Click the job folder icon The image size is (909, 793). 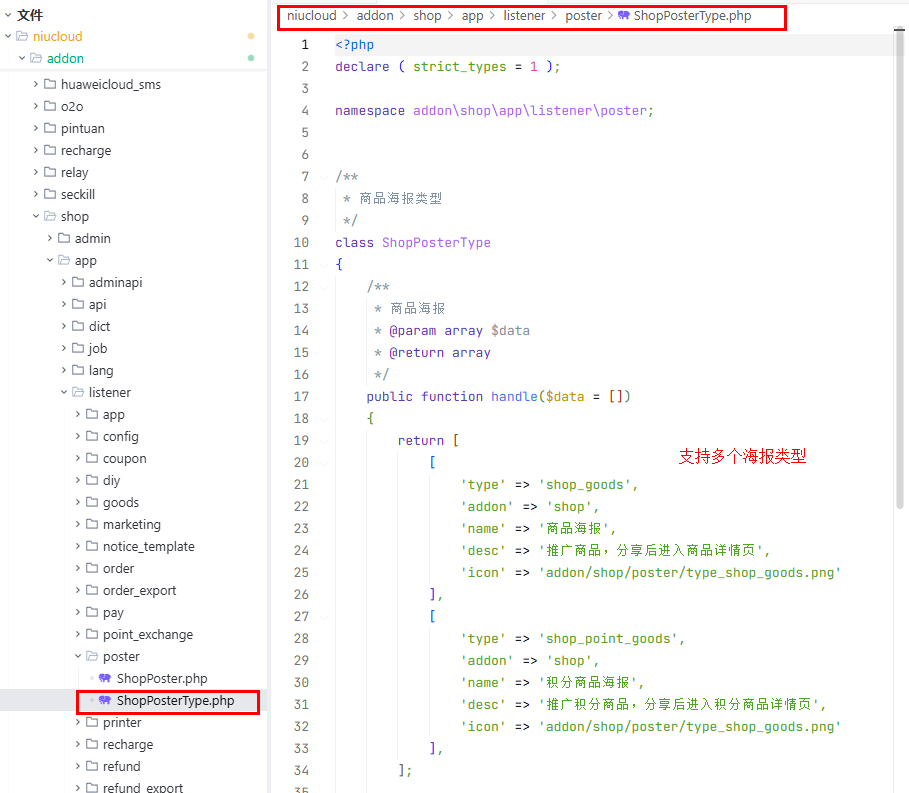(78, 348)
